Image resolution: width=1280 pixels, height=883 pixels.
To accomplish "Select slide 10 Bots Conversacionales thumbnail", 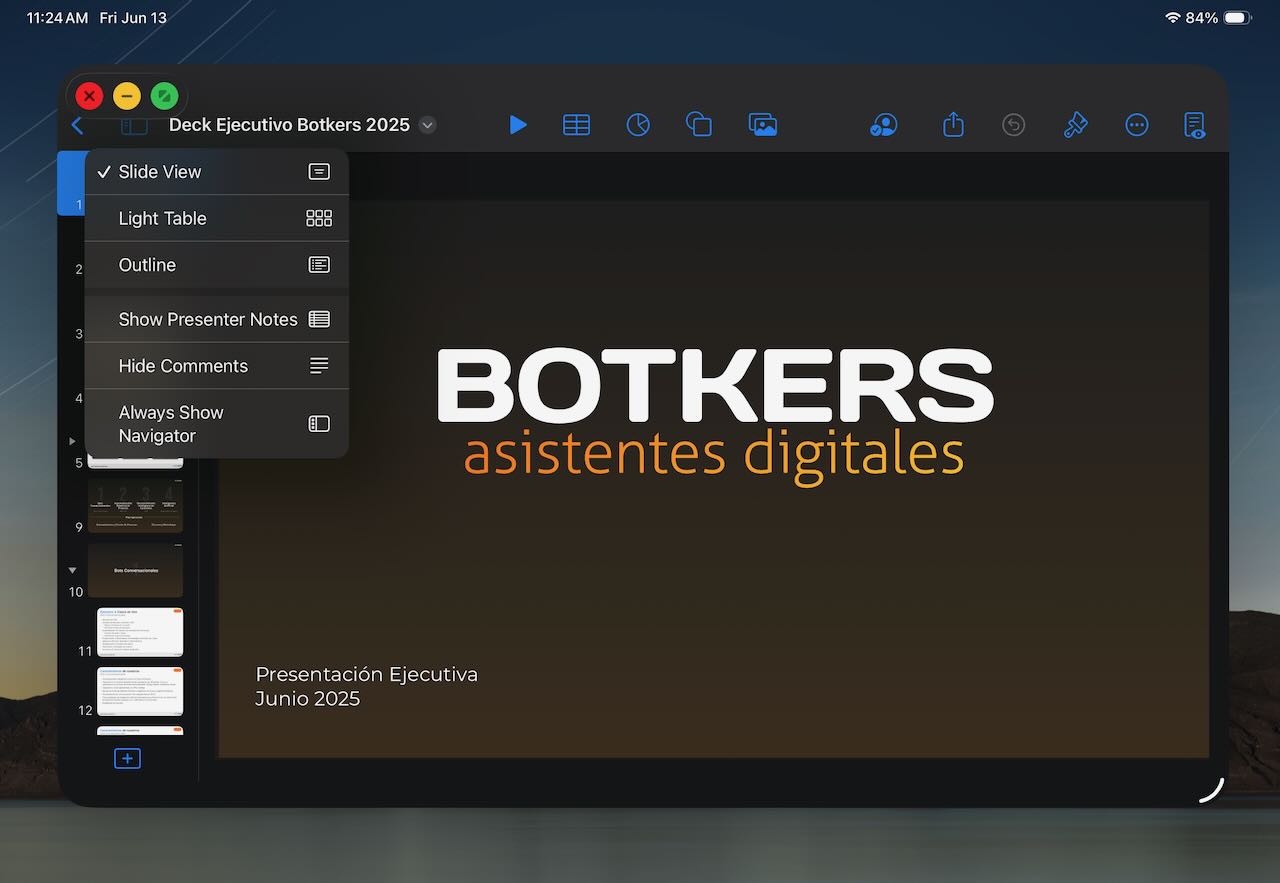I will click(x=135, y=571).
